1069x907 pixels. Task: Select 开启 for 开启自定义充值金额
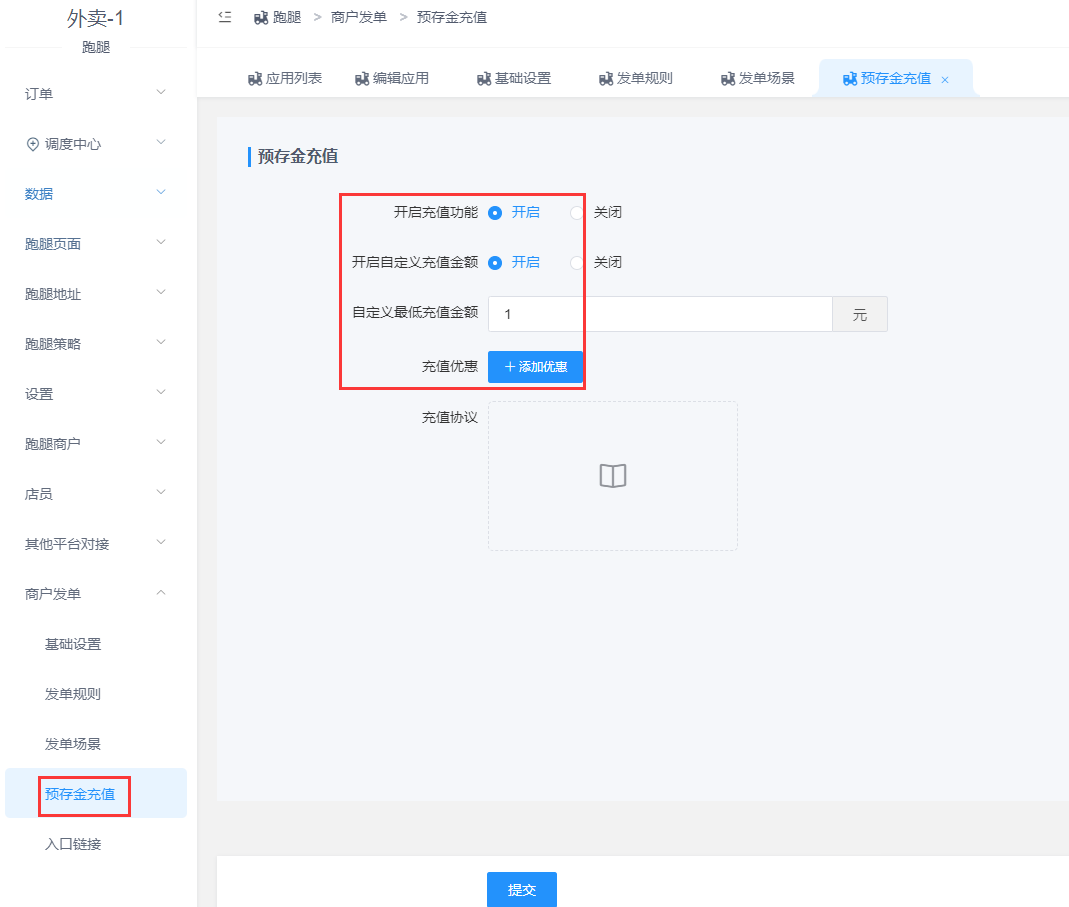click(x=495, y=263)
